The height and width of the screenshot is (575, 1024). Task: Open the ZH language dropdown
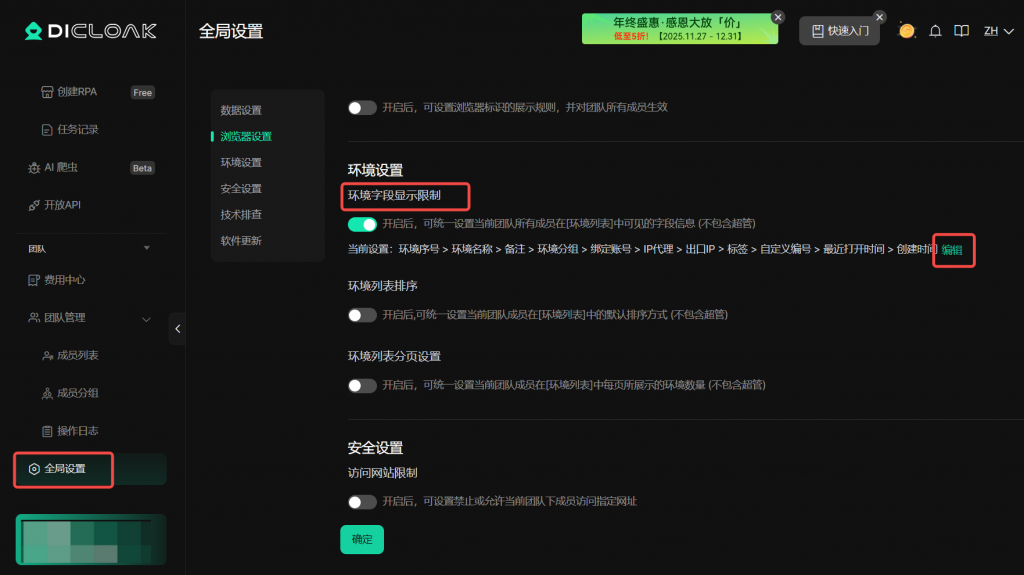pyautogui.click(x=997, y=31)
